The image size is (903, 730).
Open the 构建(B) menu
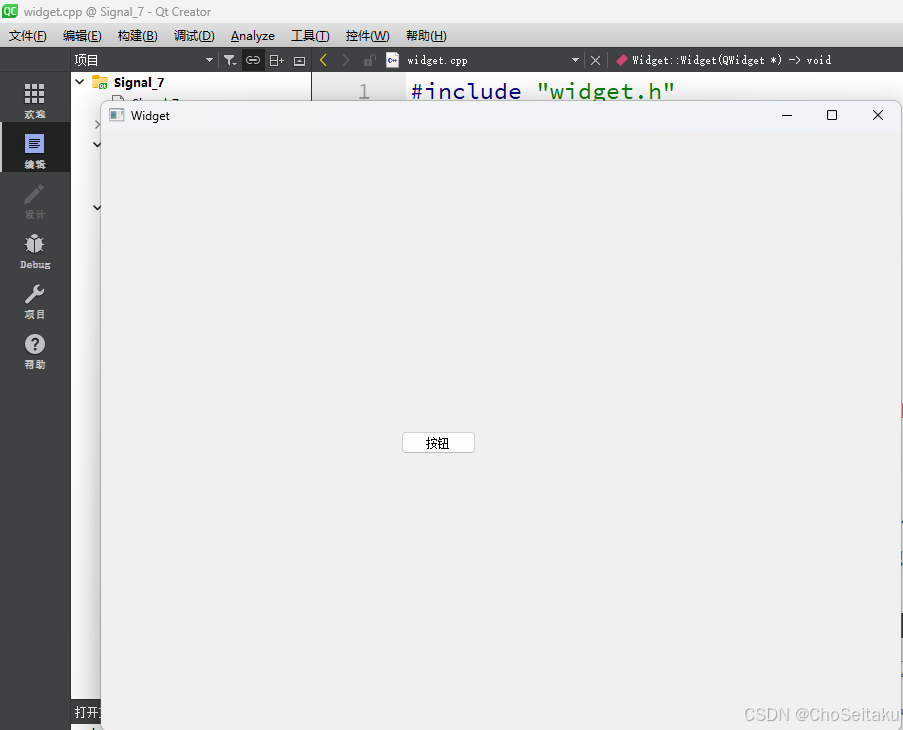(x=137, y=36)
